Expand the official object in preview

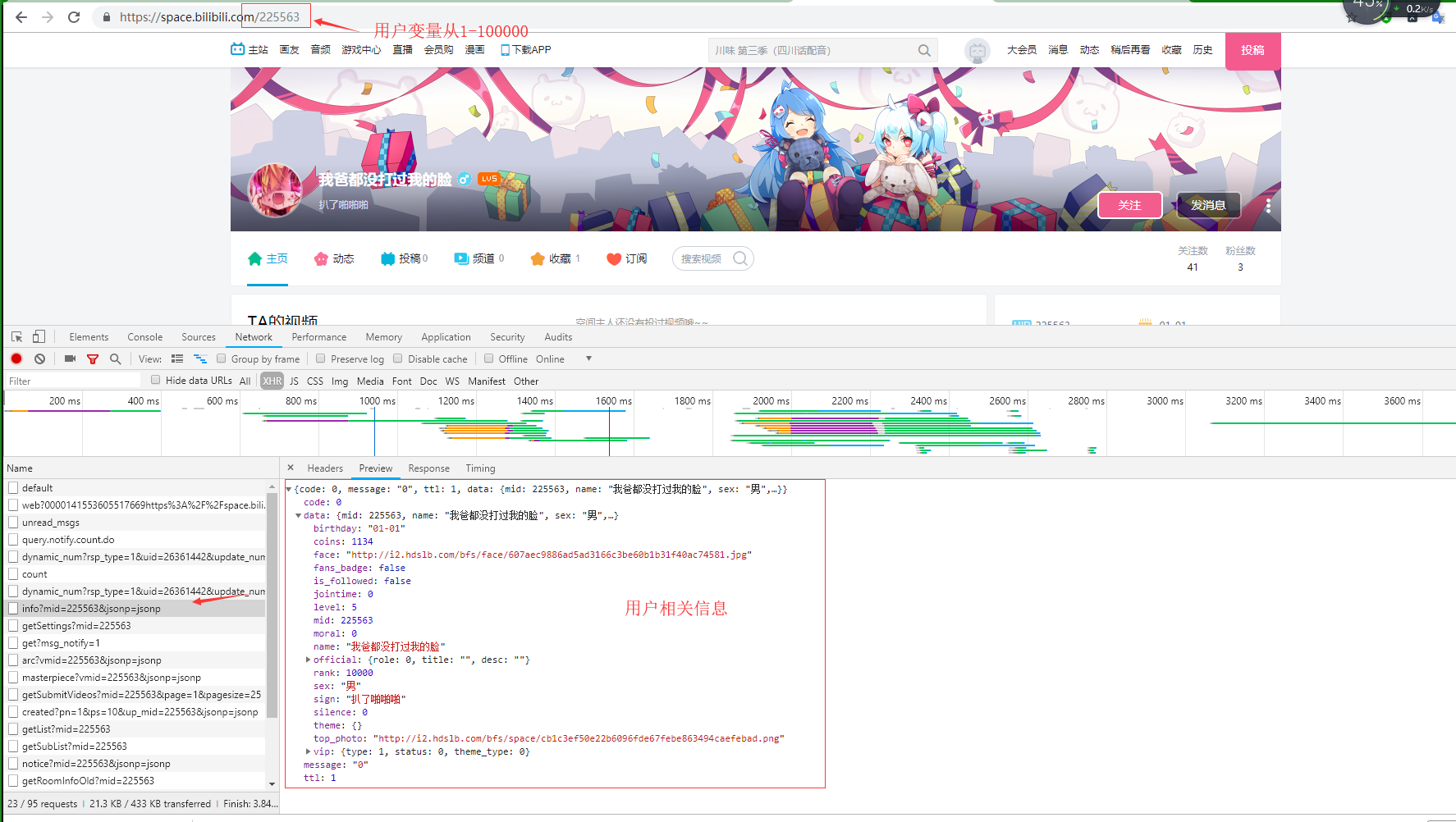point(309,660)
